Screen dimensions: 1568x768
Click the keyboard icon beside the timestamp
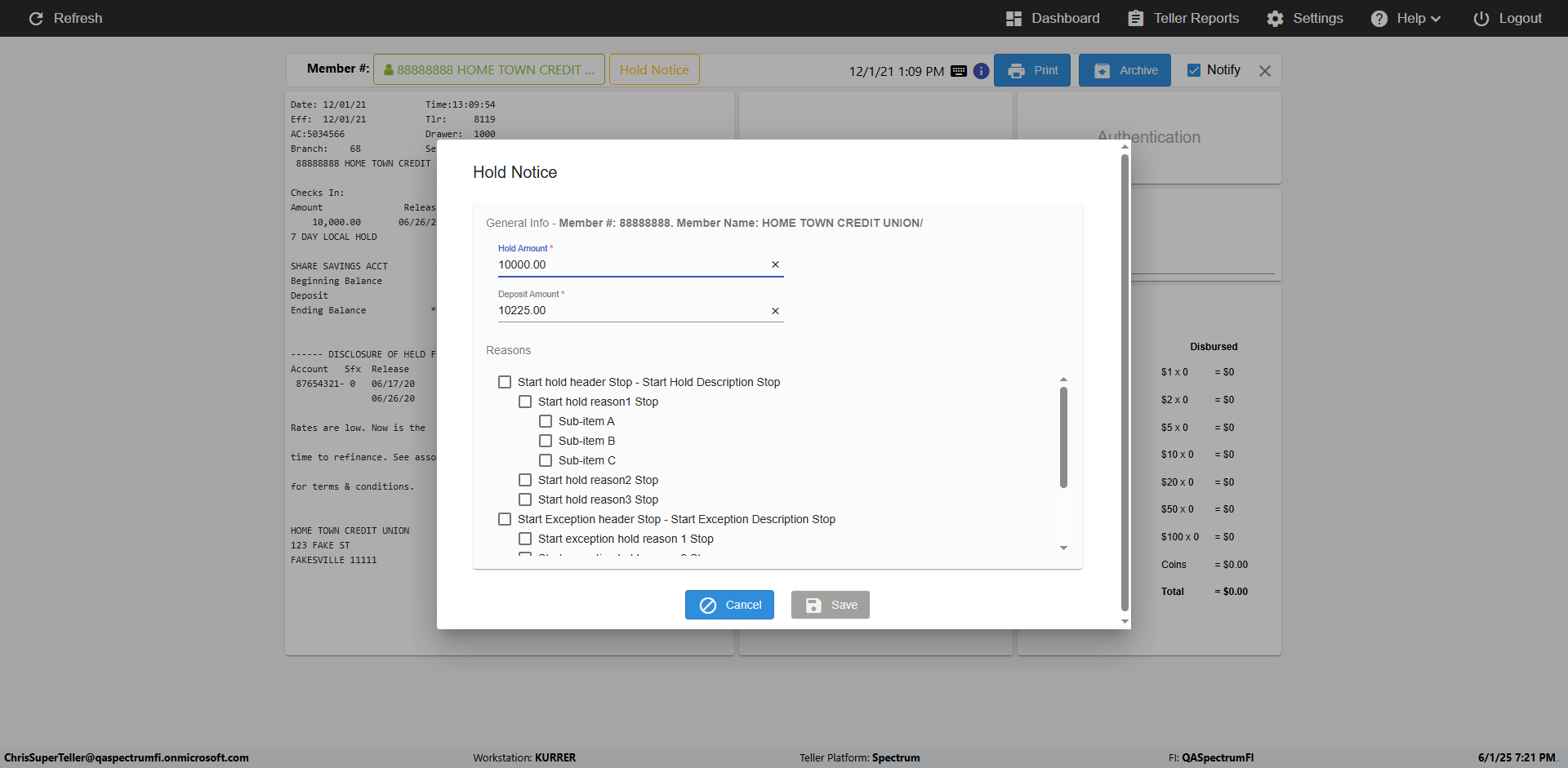959,71
